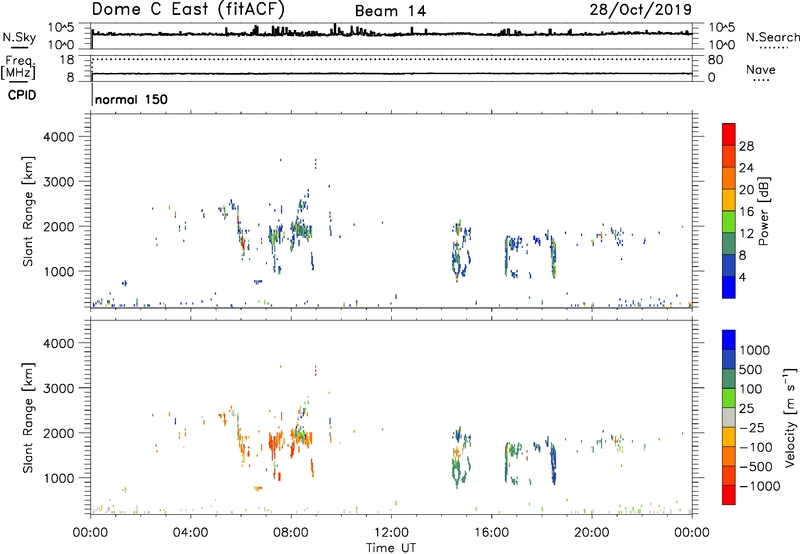
Task: Click the "Beam 14" label
Action: 390,11
